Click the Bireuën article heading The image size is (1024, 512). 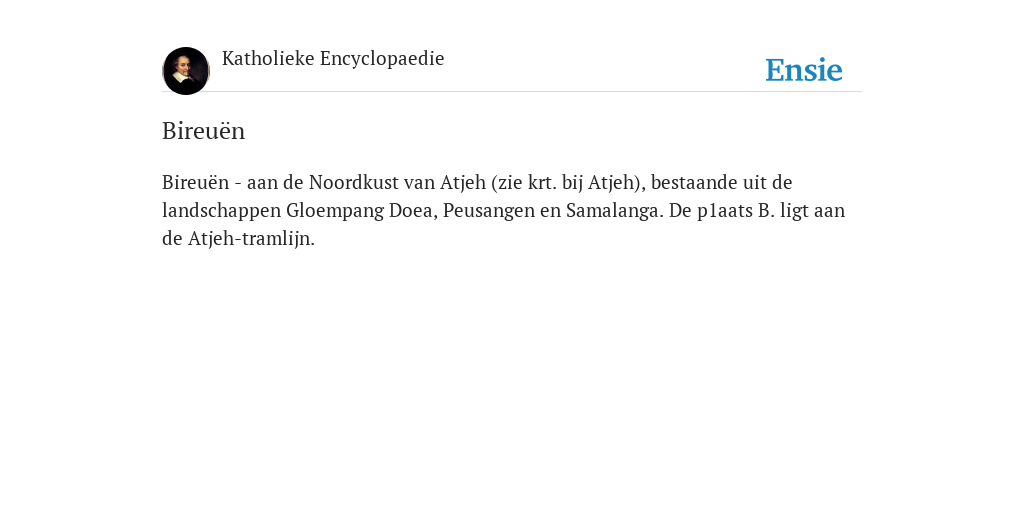tap(204, 131)
